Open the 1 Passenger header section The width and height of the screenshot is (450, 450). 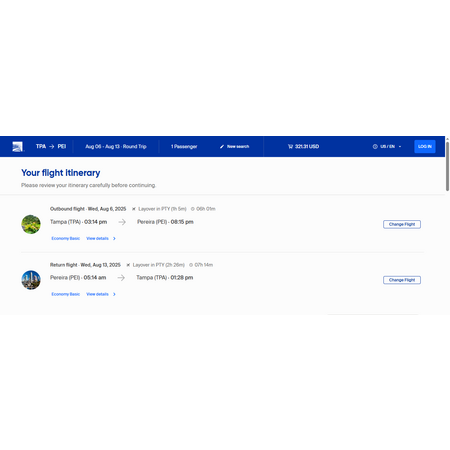pos(184,147)
